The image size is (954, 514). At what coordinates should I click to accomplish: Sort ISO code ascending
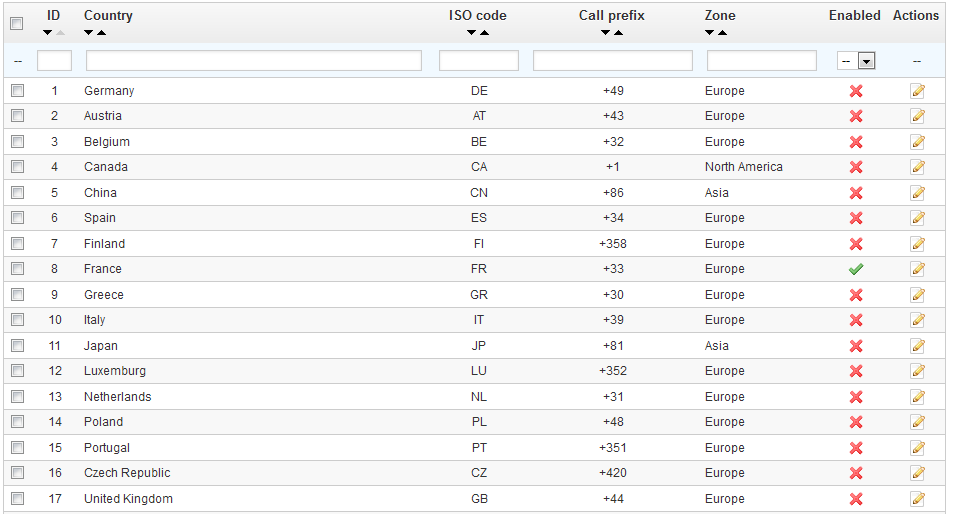coord(484,33)
